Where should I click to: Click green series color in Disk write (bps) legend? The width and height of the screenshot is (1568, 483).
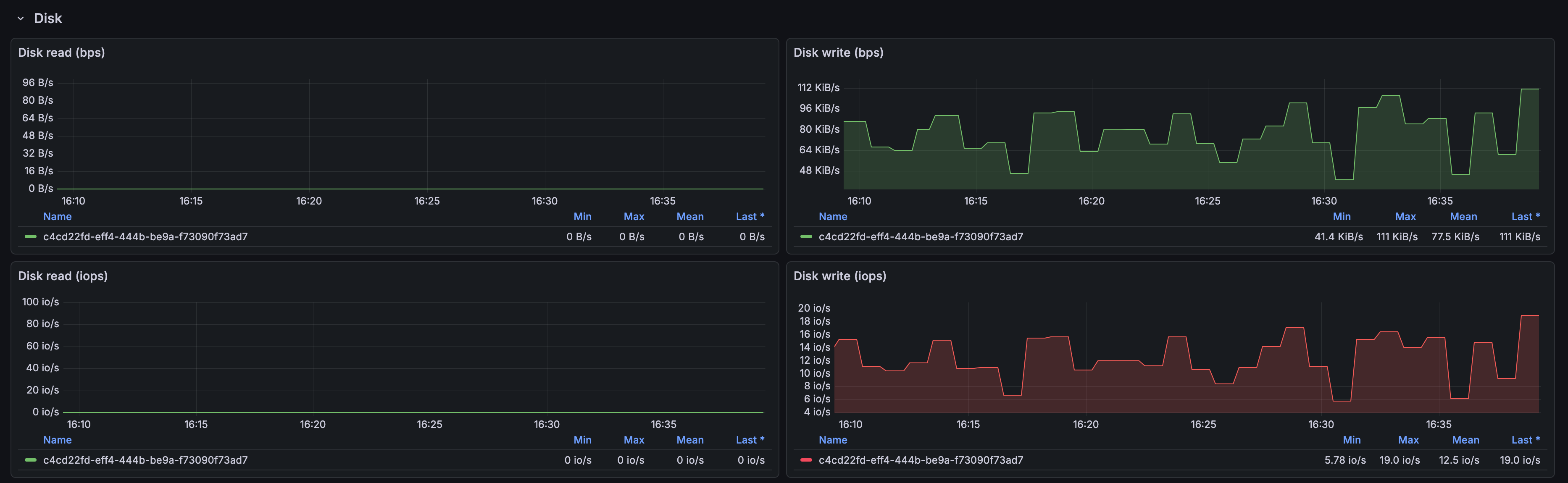pos(806,236)
